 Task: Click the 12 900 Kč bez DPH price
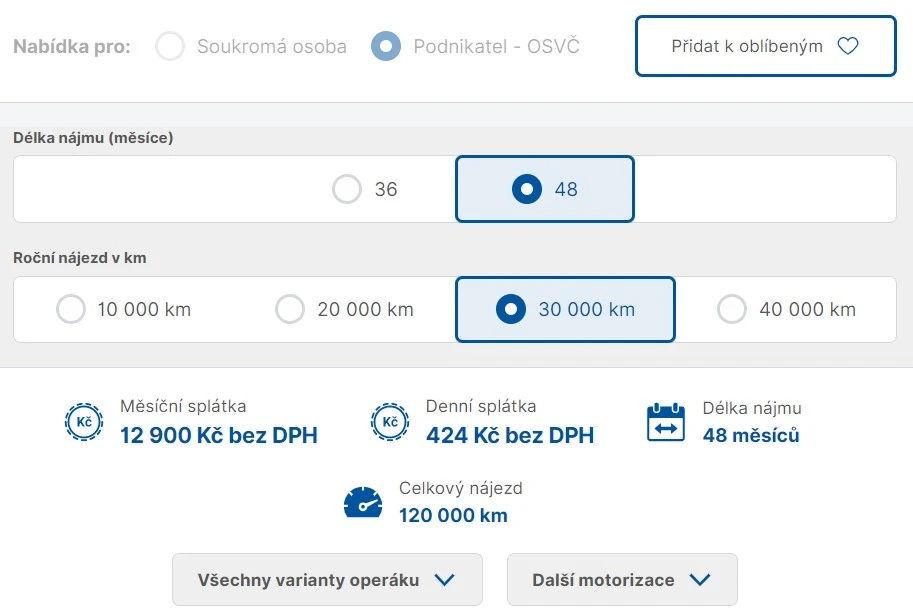[218, 436]
